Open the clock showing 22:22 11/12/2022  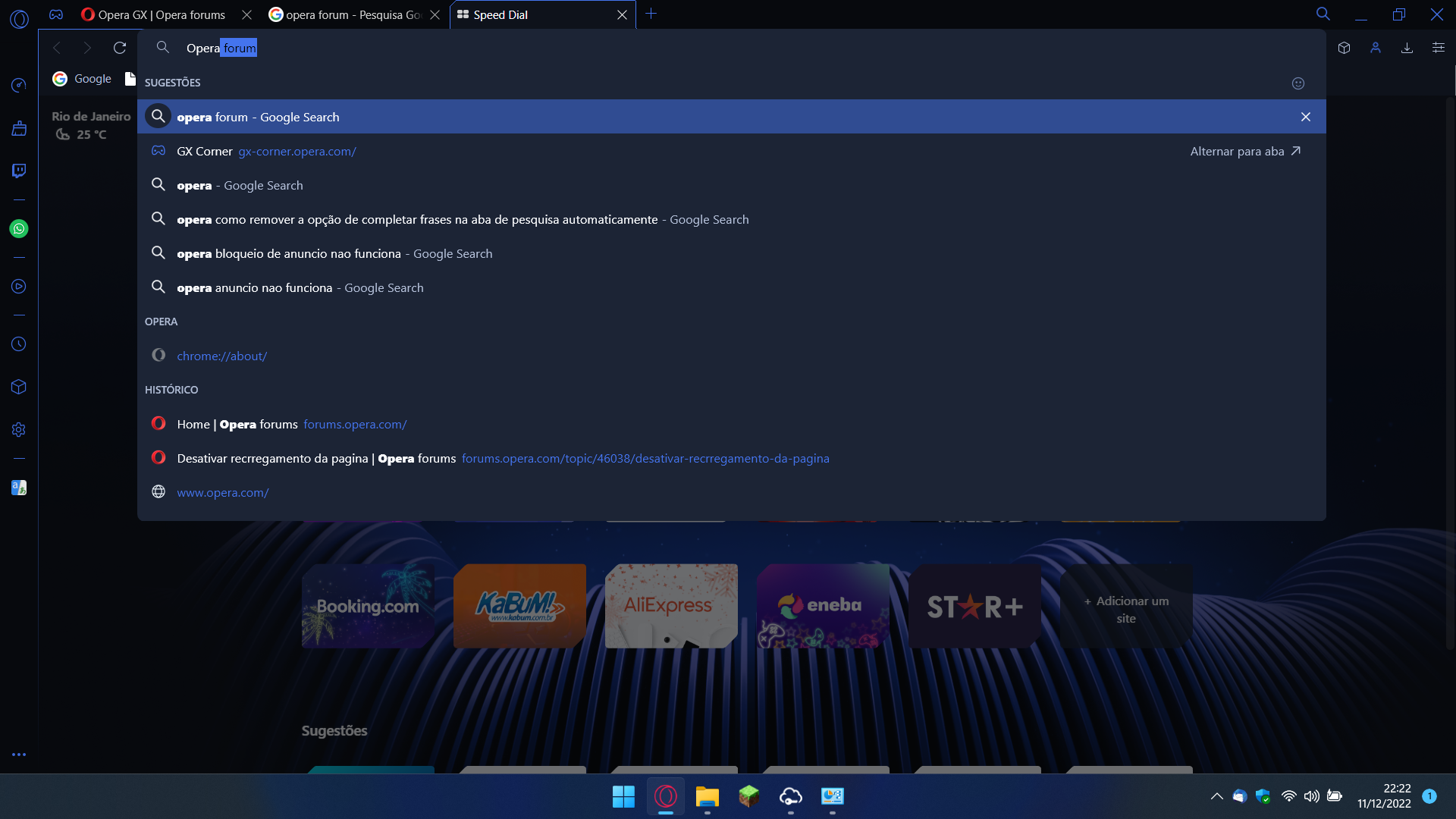click(x=1384, y=796)
